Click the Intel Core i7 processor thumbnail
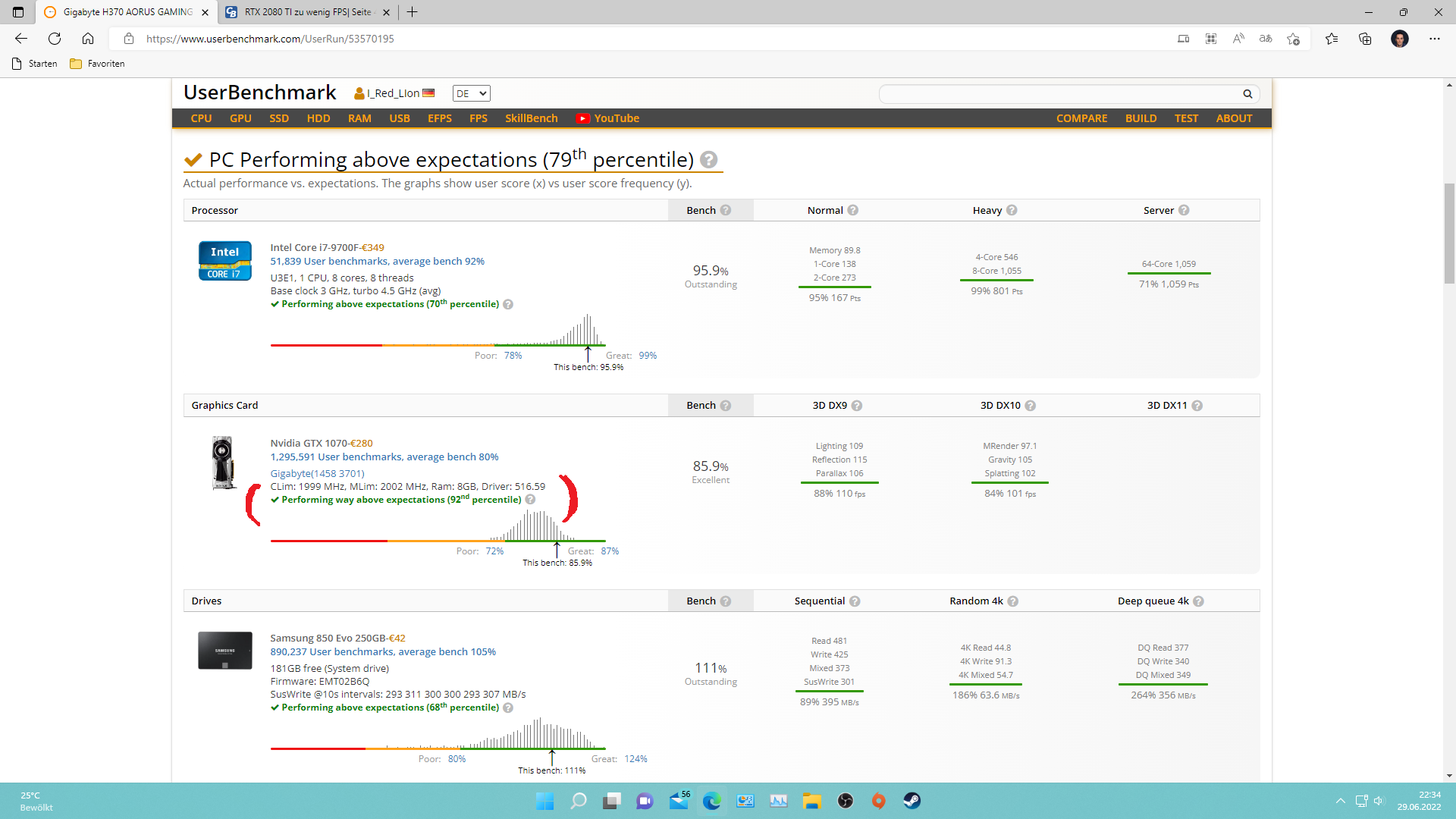 (224, 261)
